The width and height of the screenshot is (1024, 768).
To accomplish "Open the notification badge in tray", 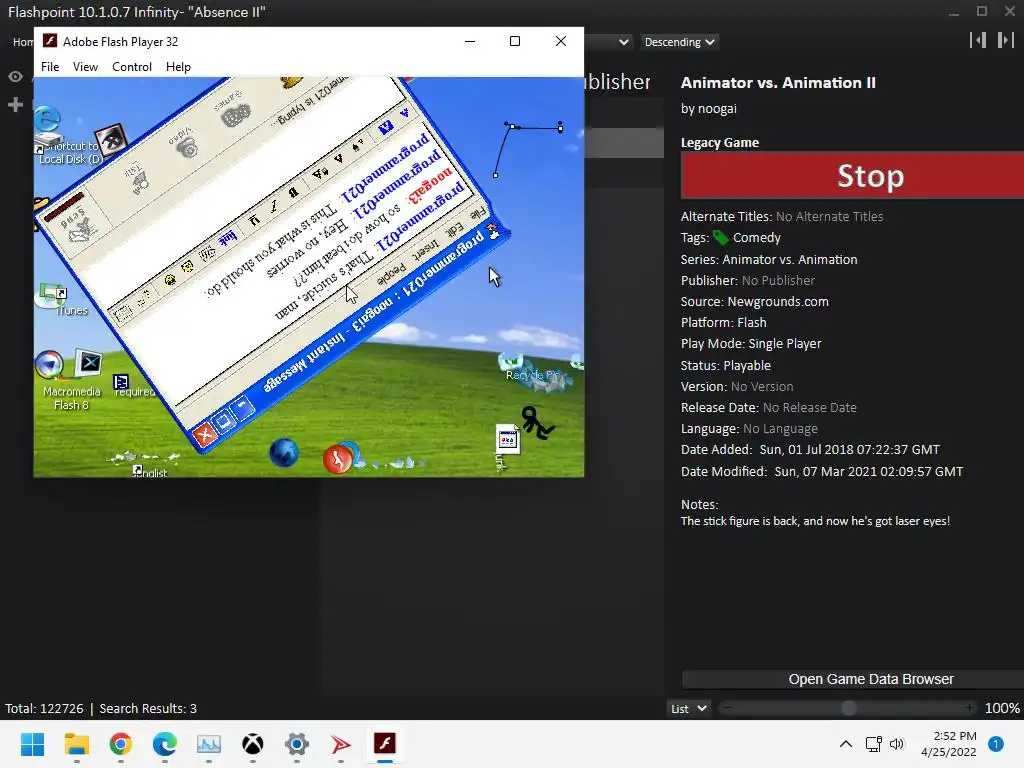I will (996, 744).
